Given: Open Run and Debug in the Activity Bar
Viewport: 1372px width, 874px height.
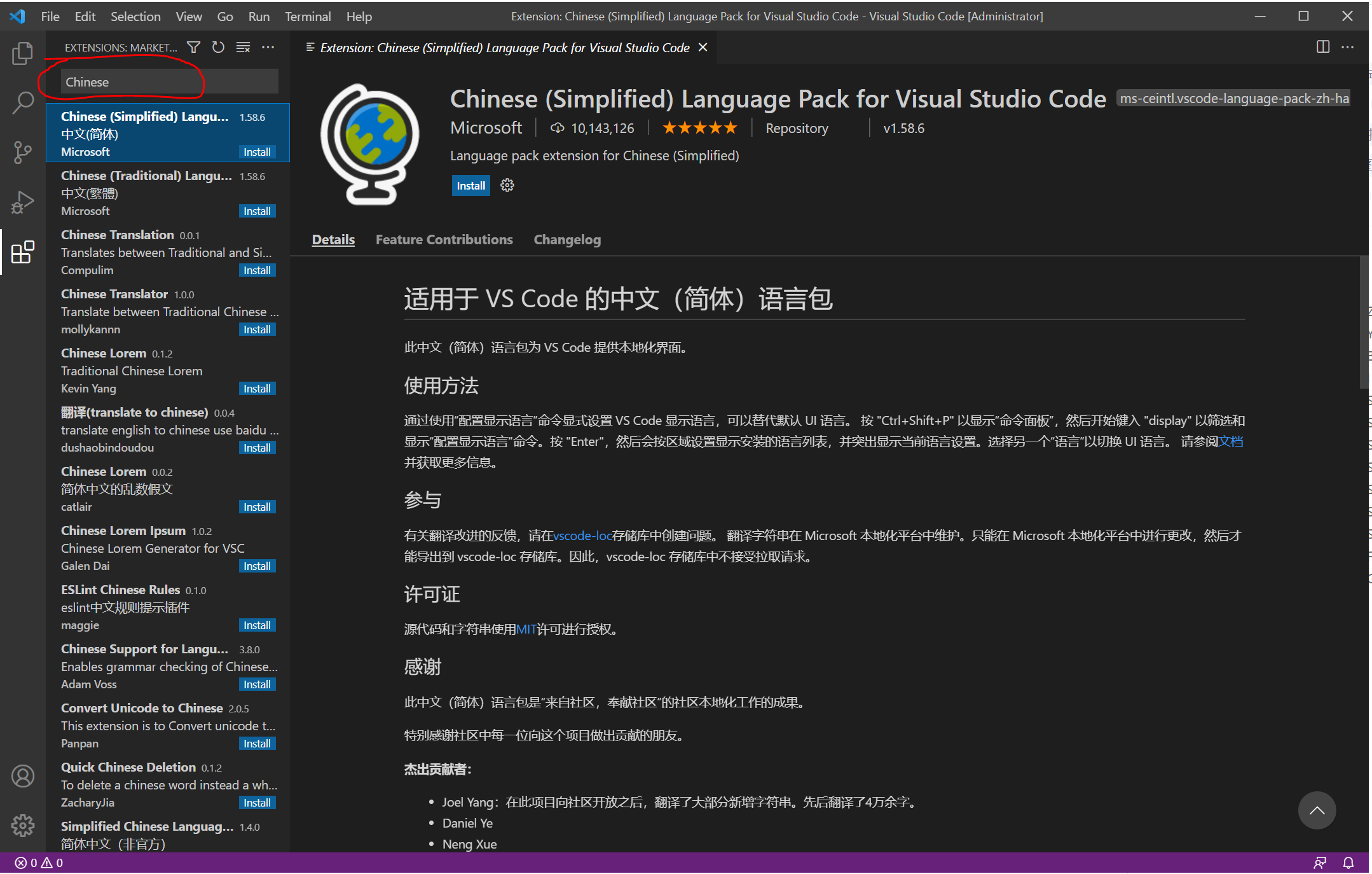Looking at the screenshot, I should pyautogui.click(x=23, y=202).
